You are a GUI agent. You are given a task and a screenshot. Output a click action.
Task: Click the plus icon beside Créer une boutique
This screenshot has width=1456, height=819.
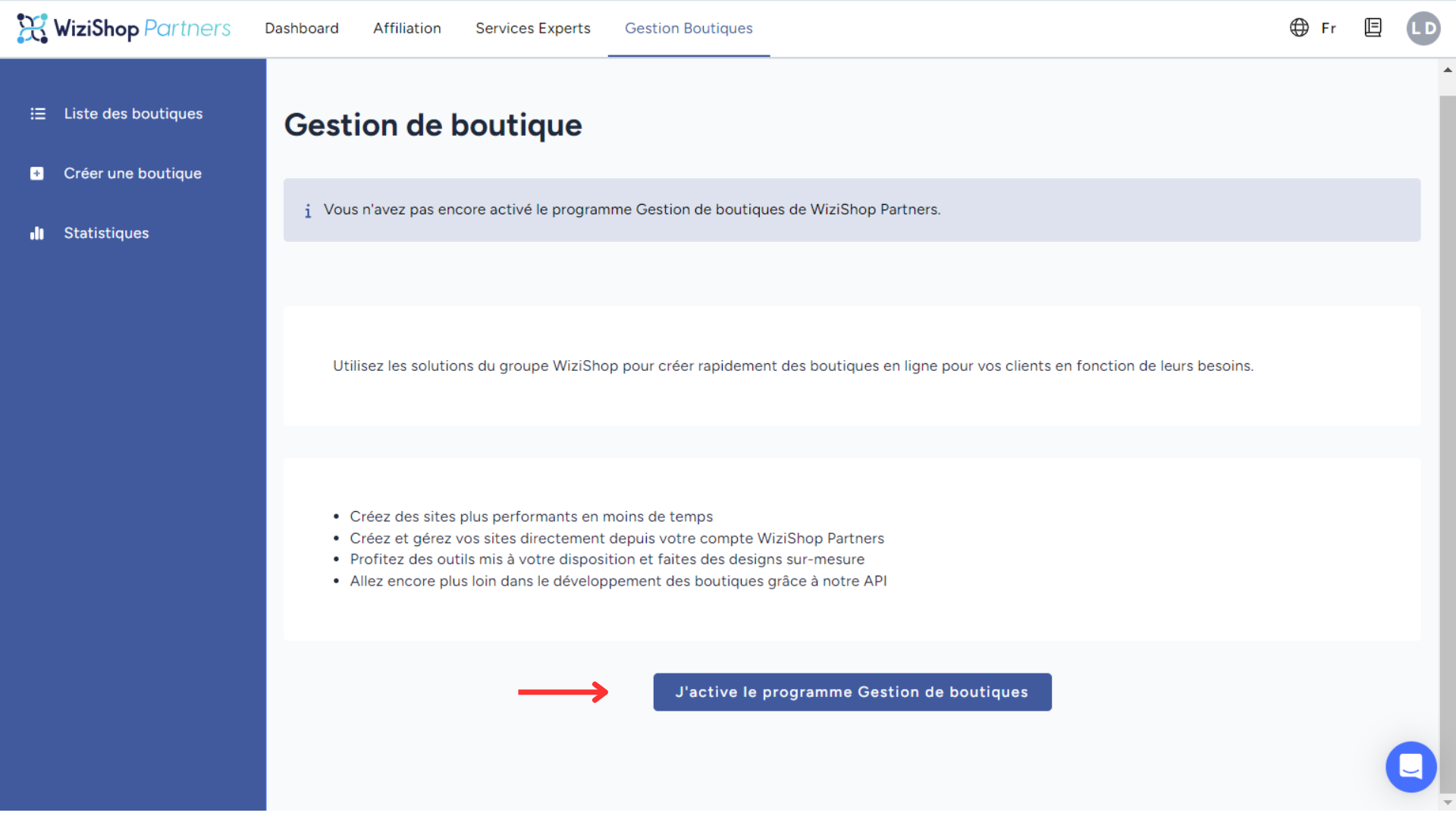(x=36, y=174)
